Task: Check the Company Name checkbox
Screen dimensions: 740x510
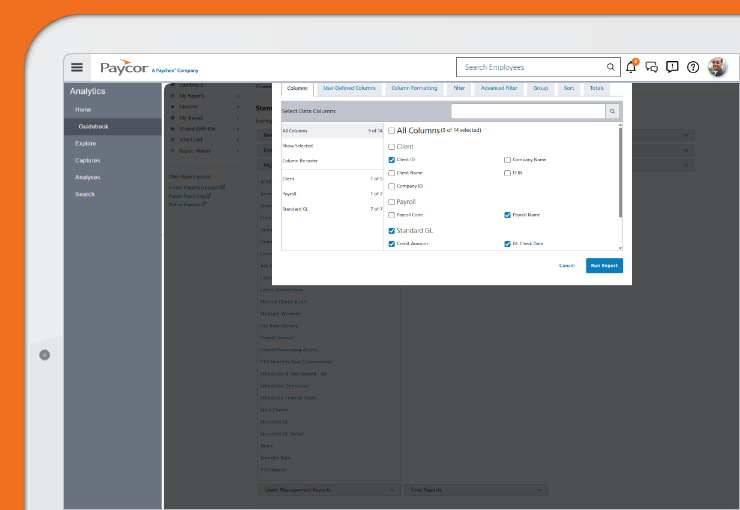Action: tap(507, 160)
